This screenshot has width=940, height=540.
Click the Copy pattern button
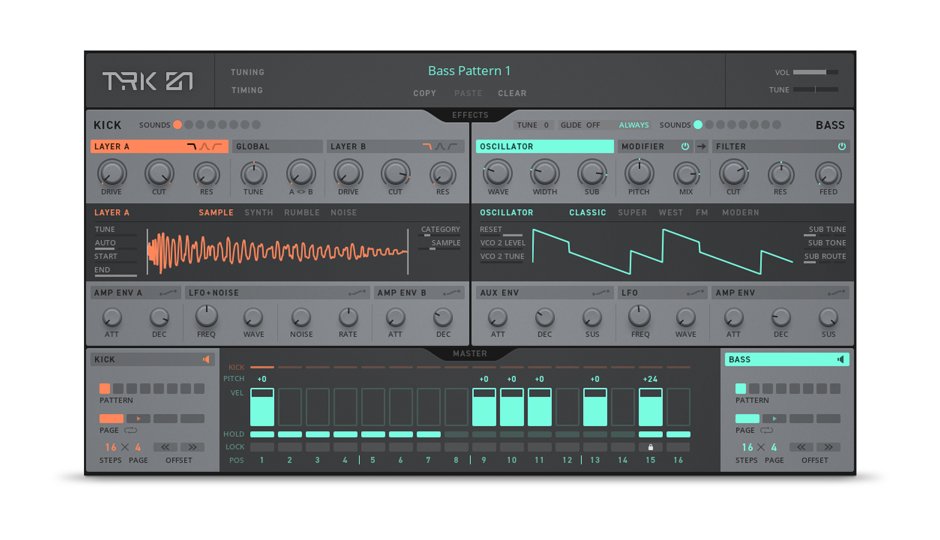coord(425,93)
